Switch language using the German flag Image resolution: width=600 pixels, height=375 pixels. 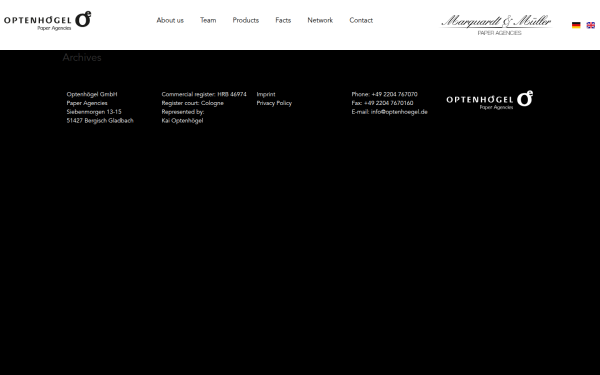point(576,25)
